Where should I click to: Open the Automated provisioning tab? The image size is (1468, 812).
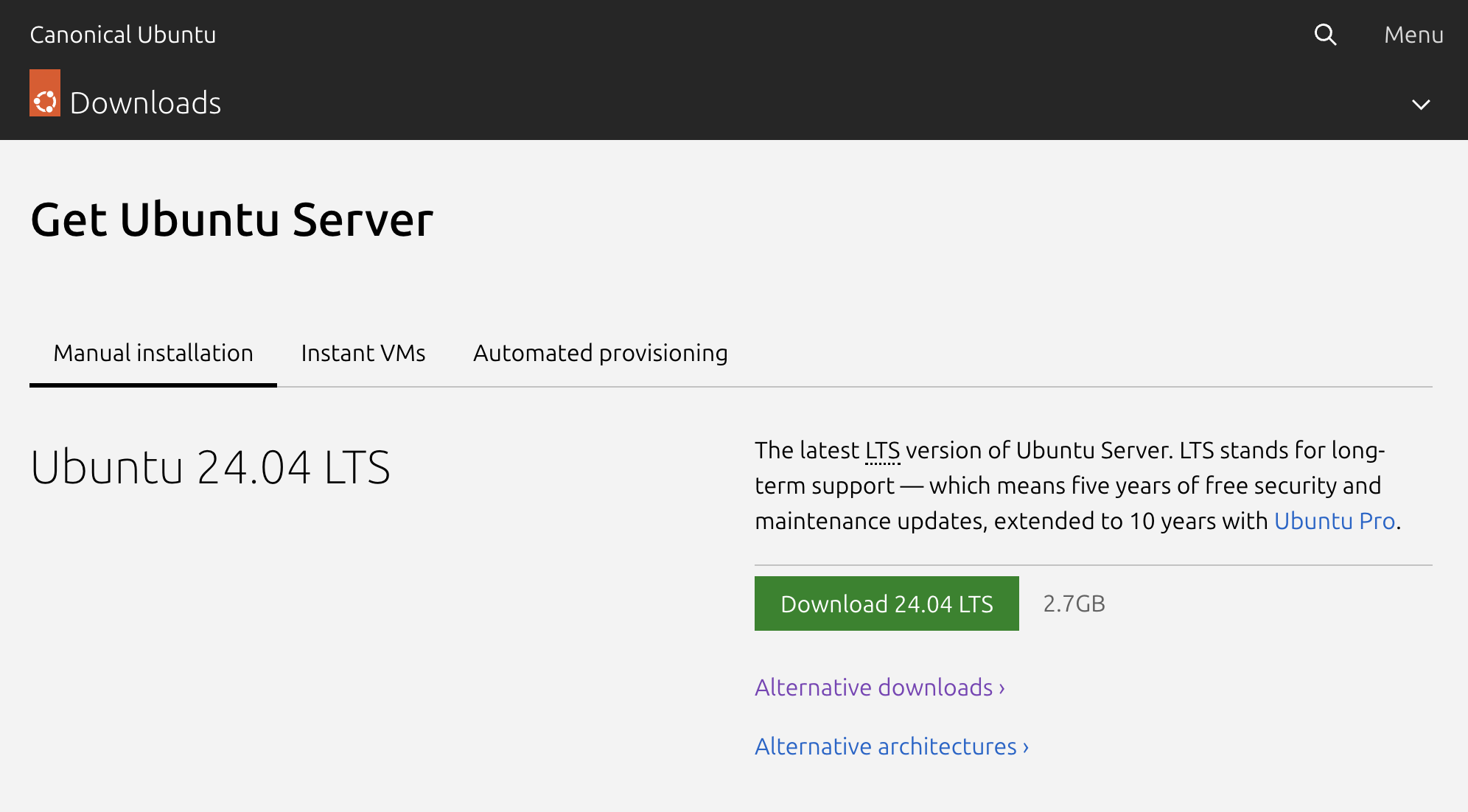tap(600, 353)
